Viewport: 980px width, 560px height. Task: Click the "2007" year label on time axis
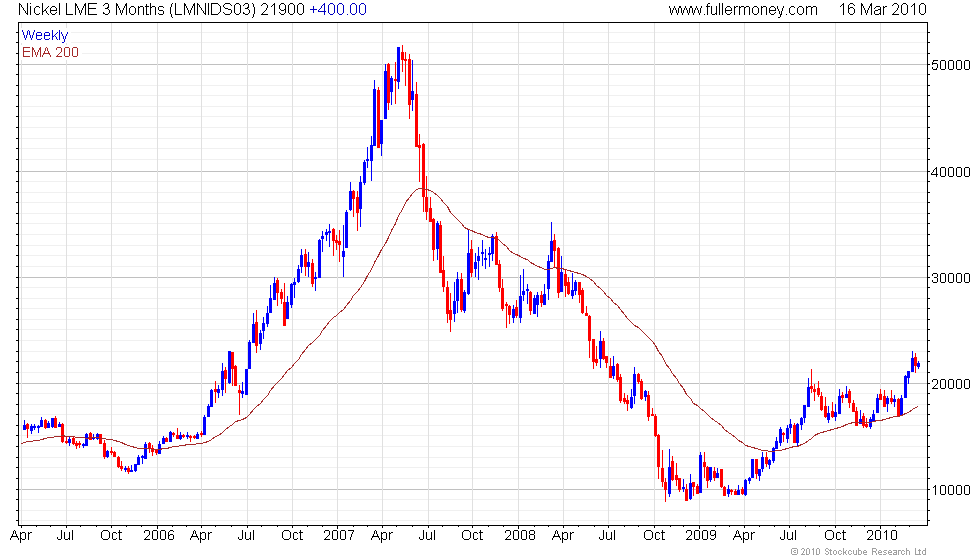tap(339, 536)
